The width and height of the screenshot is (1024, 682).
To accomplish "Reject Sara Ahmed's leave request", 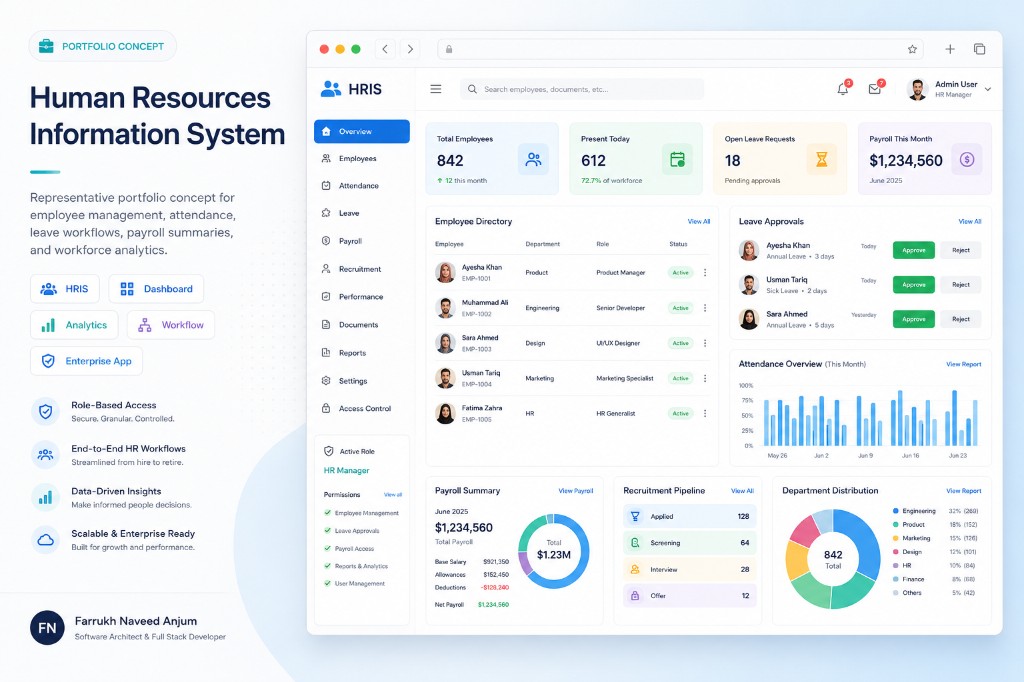I will pyautogui.click(x=961, y=319).
